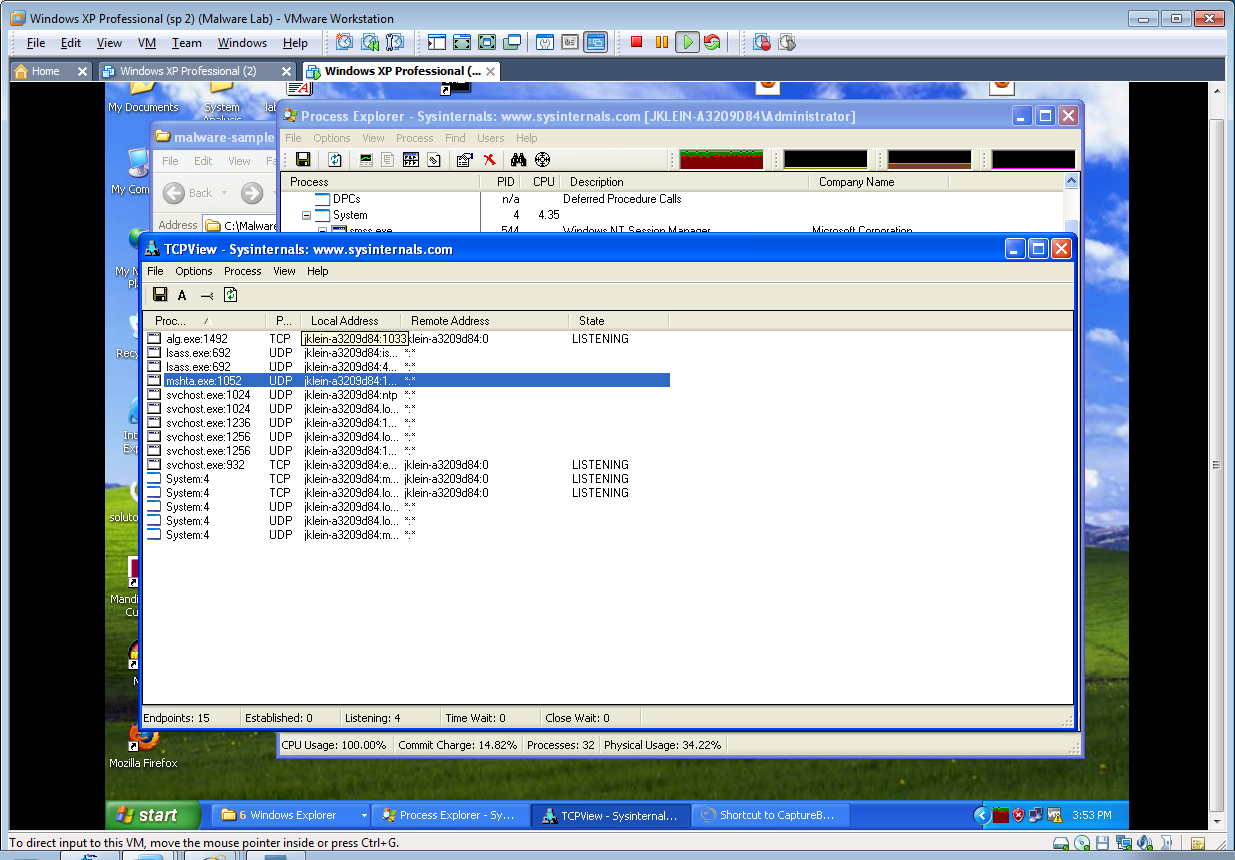Click the System Information icon in Process Explorer
The height and width of the screenshot is (860, 1235).
[366, 160]
